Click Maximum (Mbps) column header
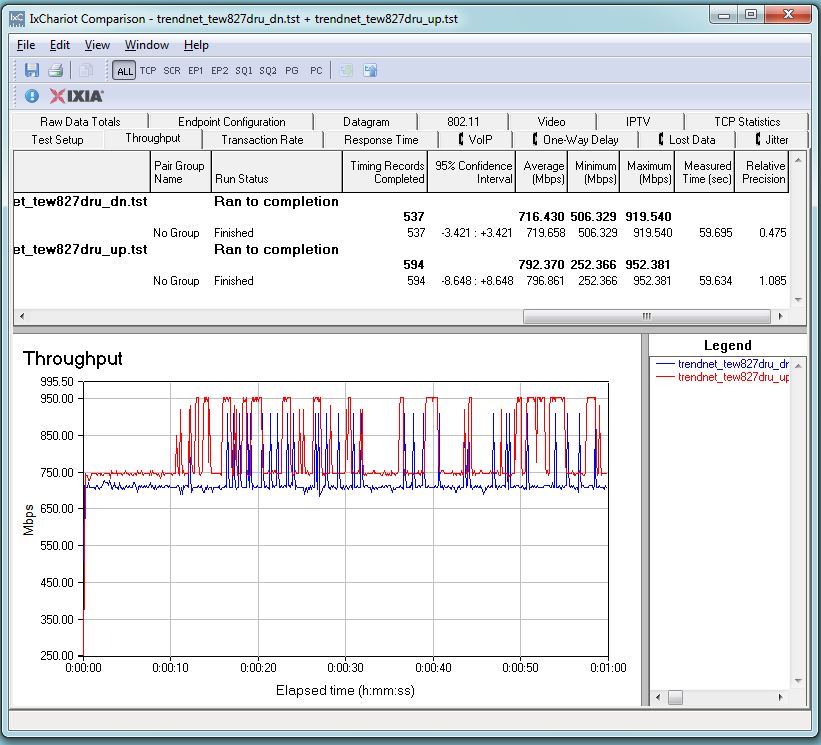This screenshot has height=745, width=821. coord(648,172)
